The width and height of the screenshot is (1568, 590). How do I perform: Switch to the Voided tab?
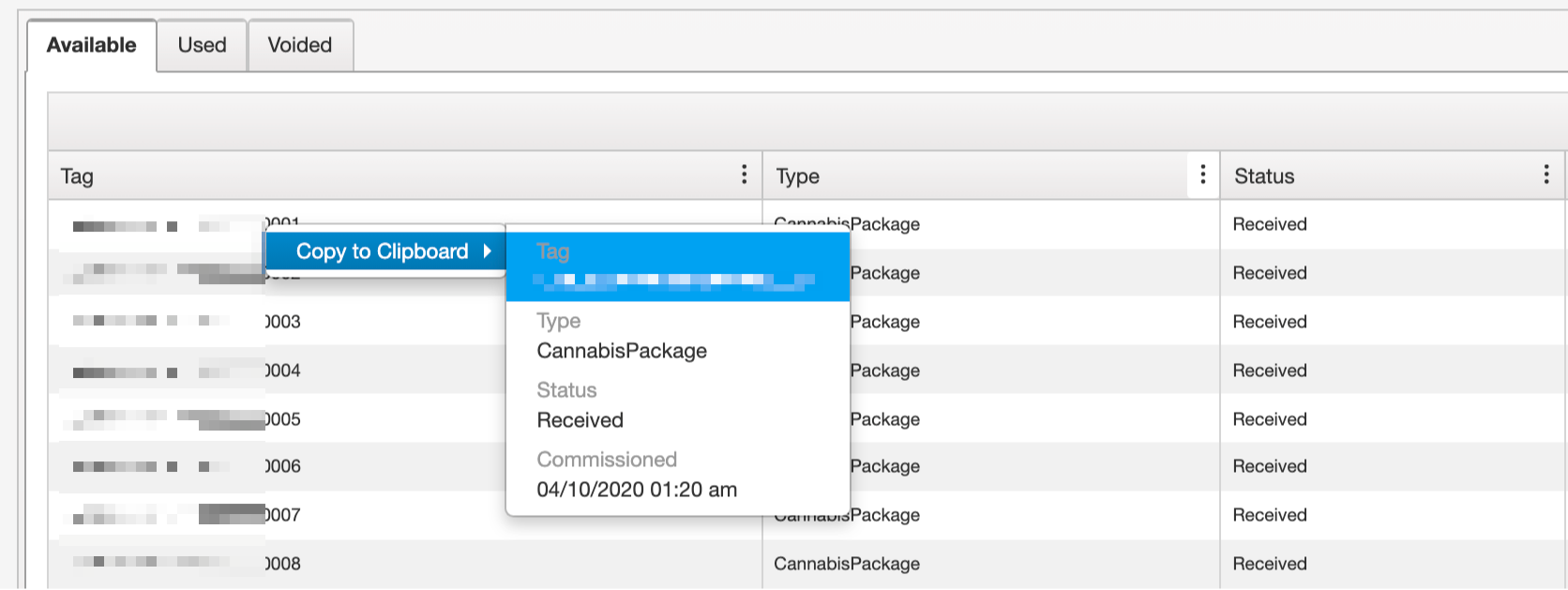(x=299, y=44)
